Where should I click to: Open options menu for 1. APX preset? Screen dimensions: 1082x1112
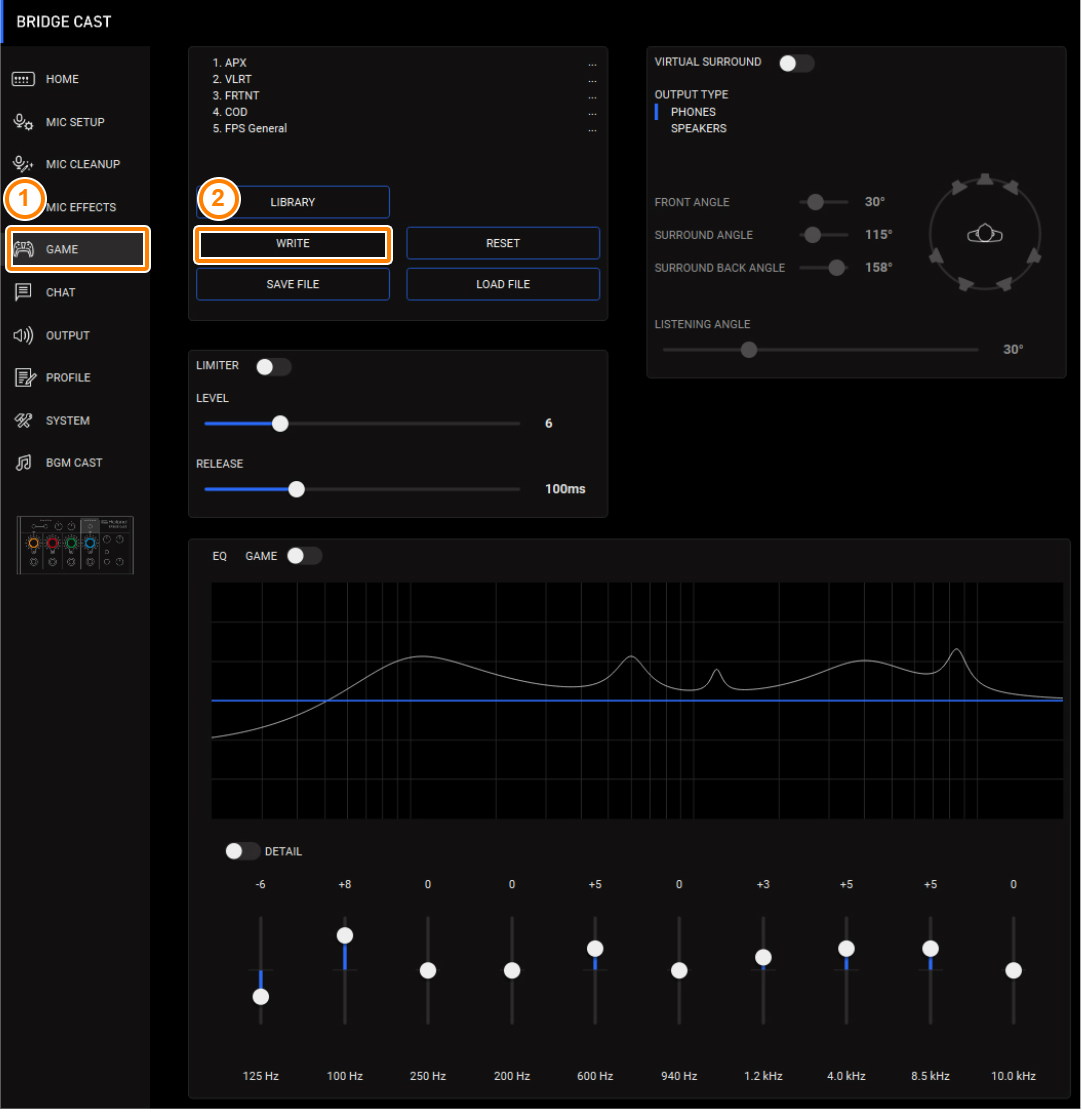(592, 63)
